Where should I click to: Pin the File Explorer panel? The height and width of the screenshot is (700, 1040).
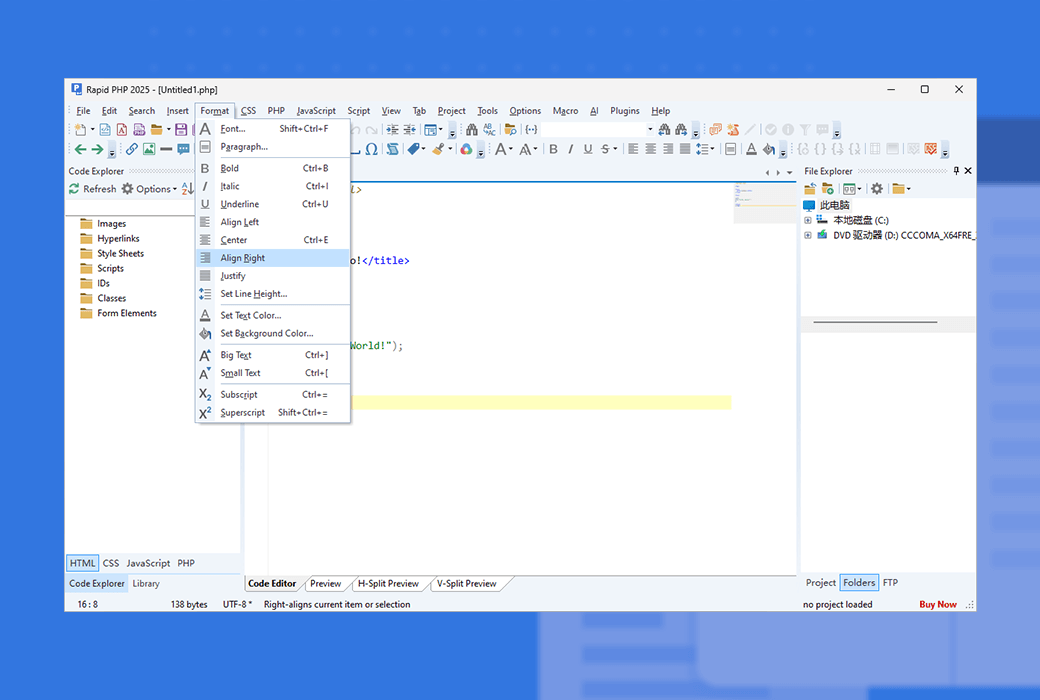coord(956,171)
